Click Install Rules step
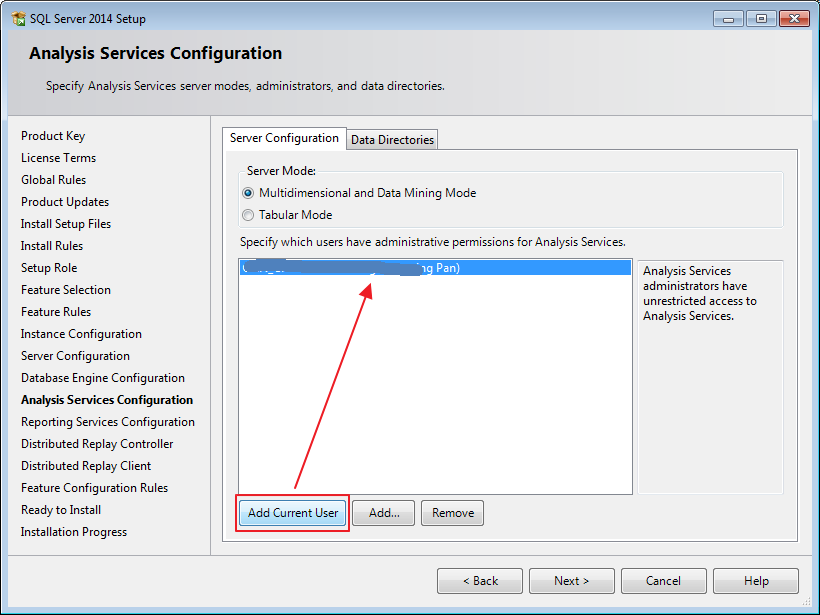Image resolution: width=820 pixels, height=615 pixels. pos(52,246)
